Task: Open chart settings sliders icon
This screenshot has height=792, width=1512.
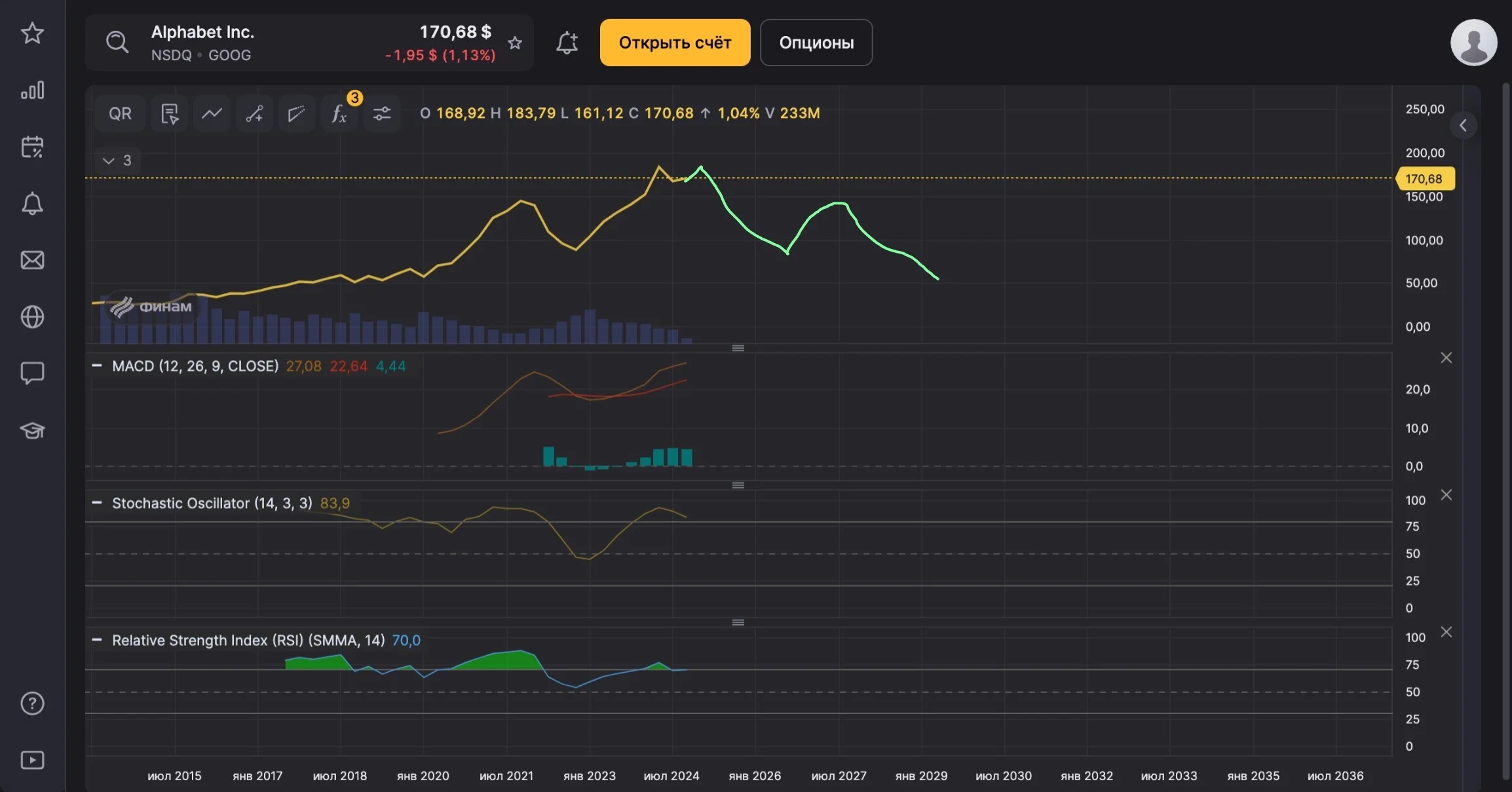Action: pyautogui.click(x=382, y=113)
